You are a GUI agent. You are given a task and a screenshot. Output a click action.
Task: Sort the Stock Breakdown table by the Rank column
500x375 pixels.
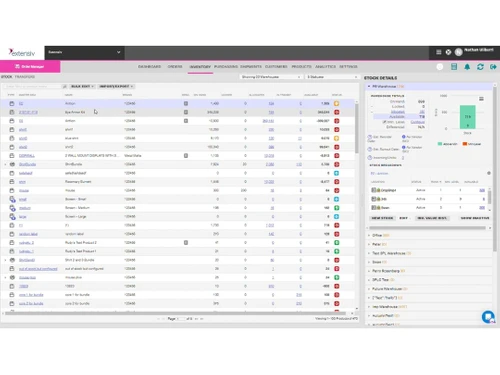point(436,182)
